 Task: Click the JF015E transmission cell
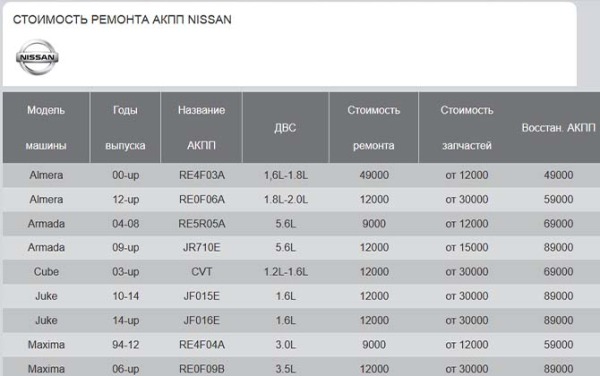tap(202, 296)
